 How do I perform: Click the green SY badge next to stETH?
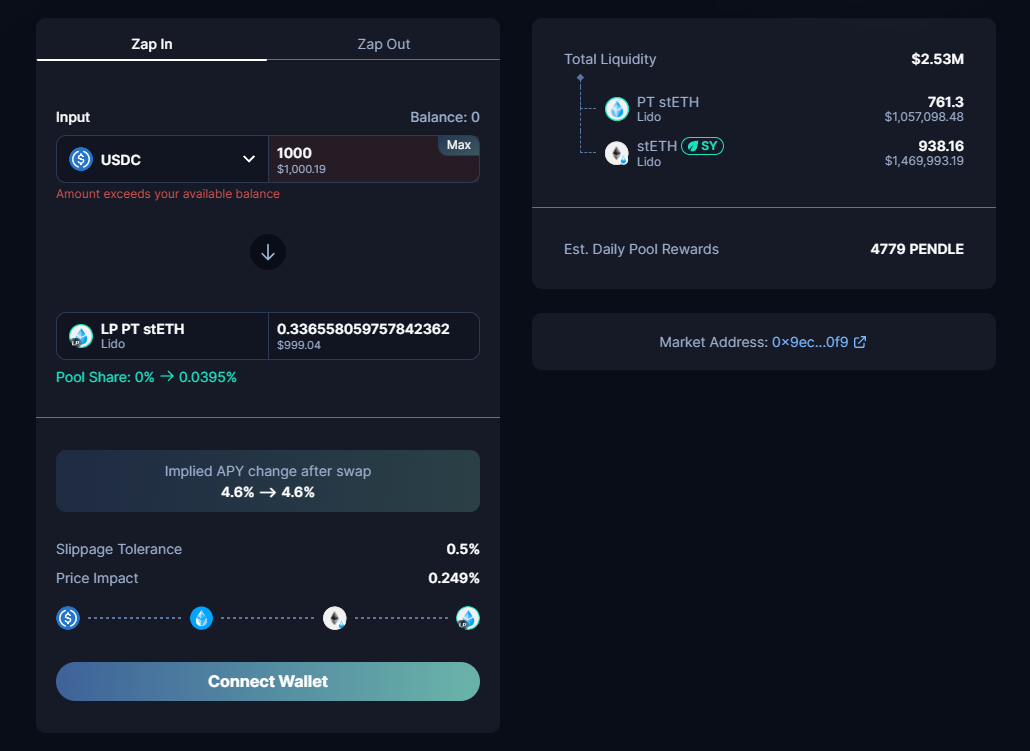tap(702, 146)
